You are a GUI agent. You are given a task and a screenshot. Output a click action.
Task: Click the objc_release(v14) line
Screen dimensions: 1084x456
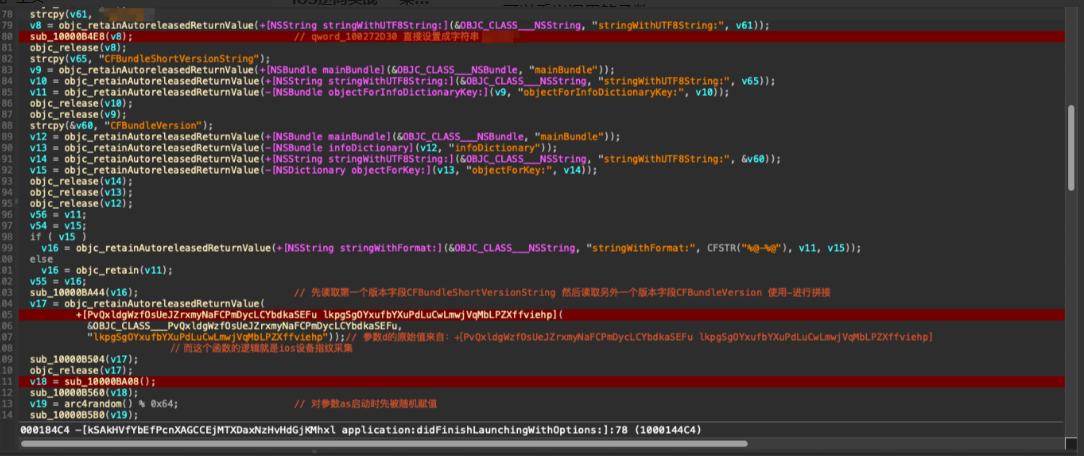click(81, 181)
